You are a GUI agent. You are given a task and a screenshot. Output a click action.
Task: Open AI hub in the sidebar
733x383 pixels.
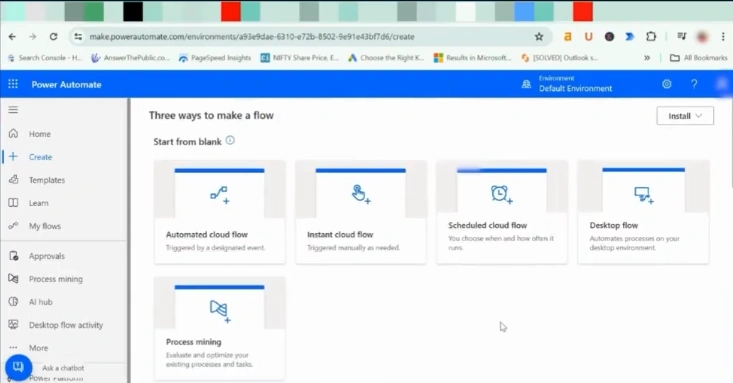pos(41,302)
